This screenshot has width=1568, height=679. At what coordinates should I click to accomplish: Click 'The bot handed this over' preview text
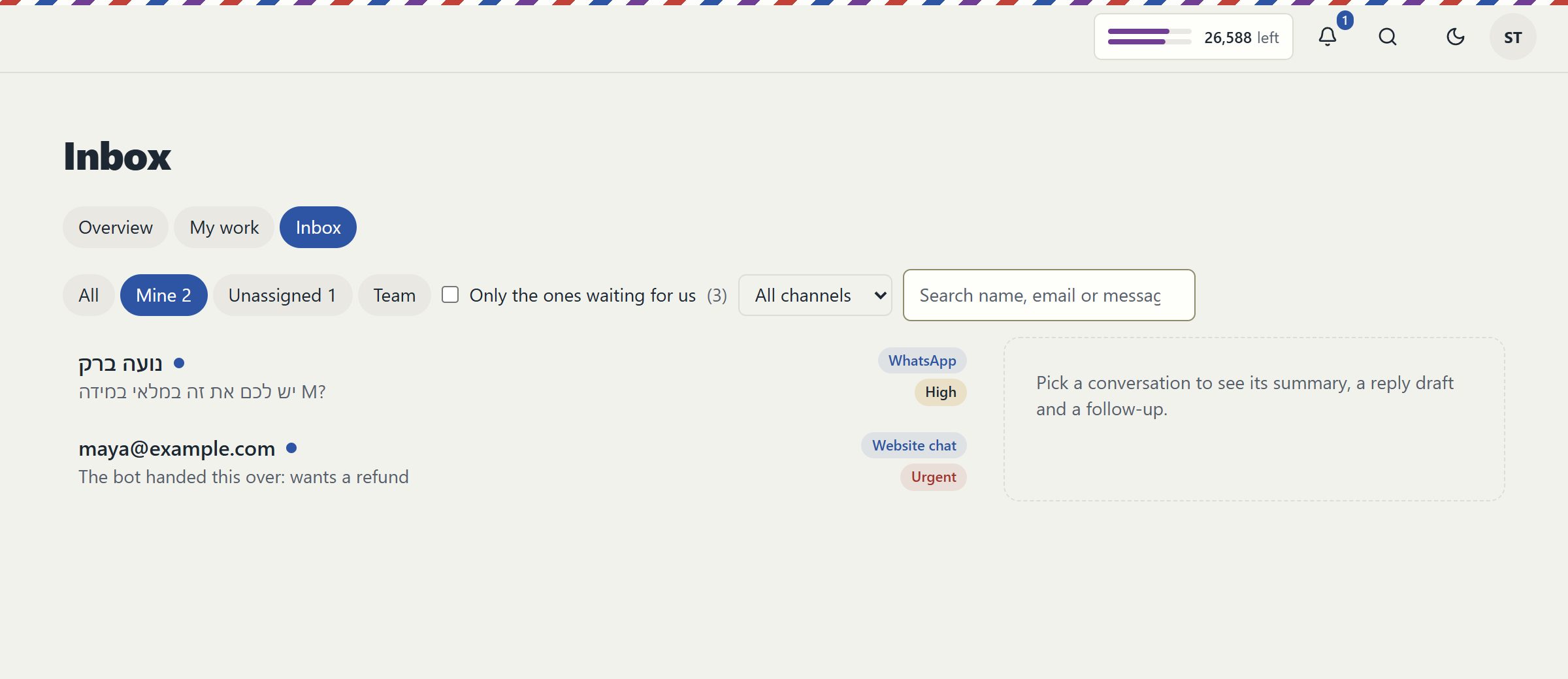244,477
